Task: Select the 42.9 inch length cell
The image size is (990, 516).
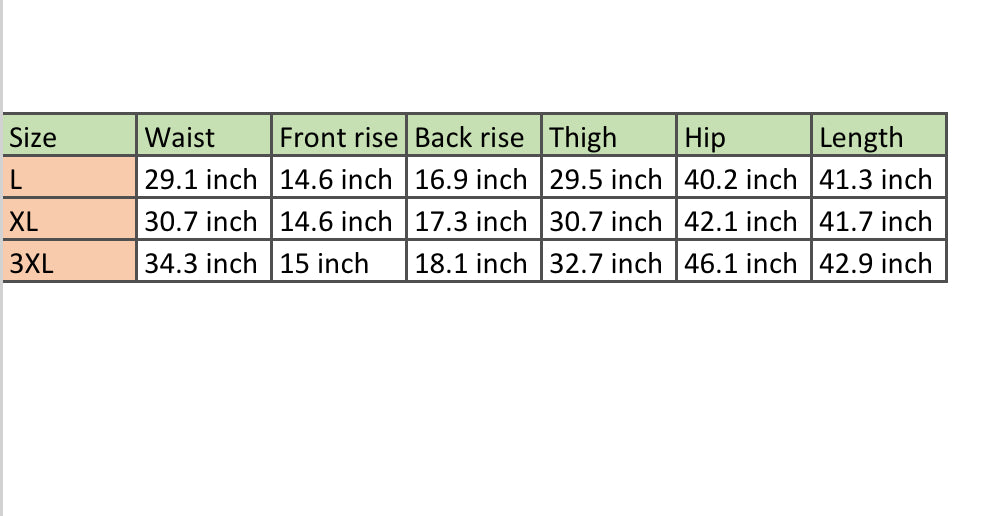Action: 878,263
